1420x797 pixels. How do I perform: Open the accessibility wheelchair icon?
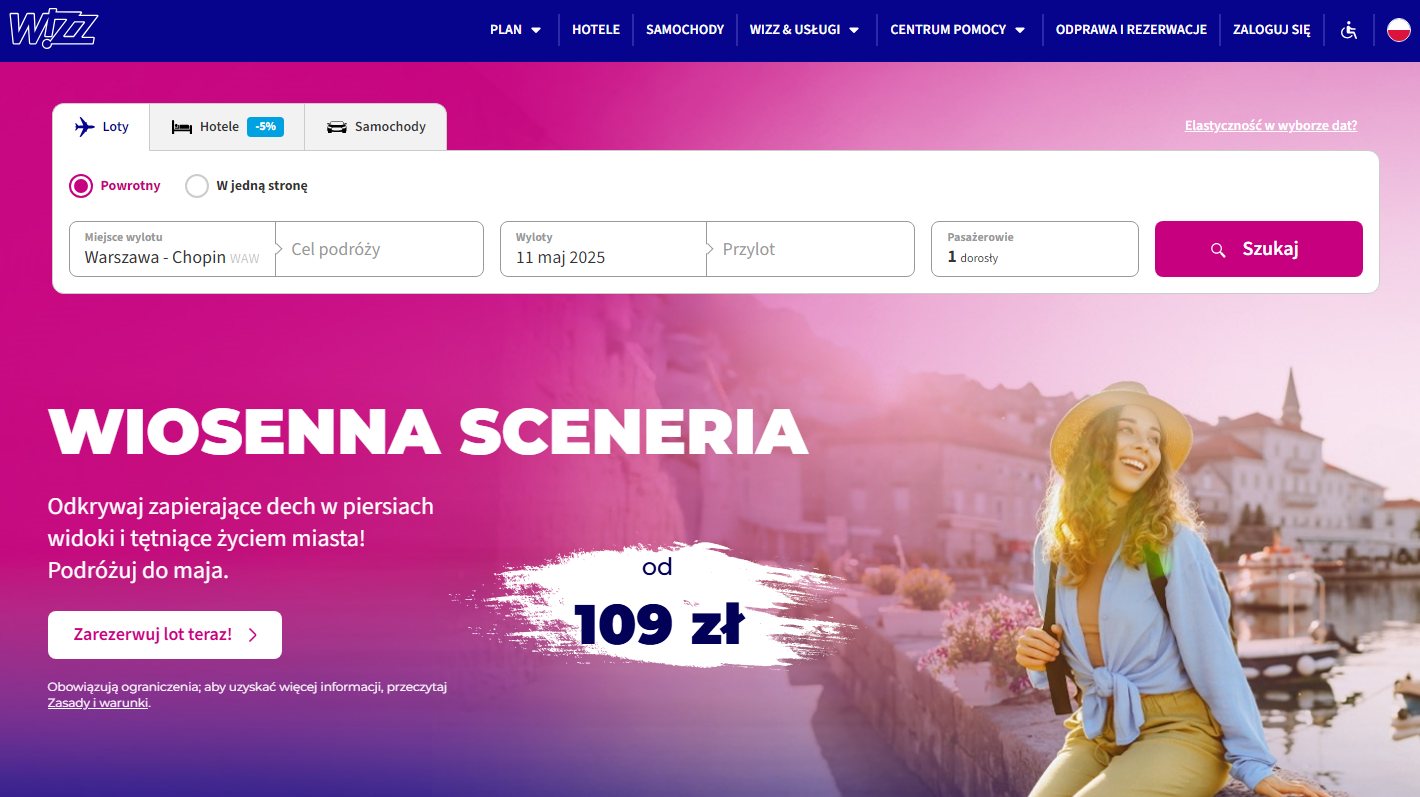[1349, 30]
